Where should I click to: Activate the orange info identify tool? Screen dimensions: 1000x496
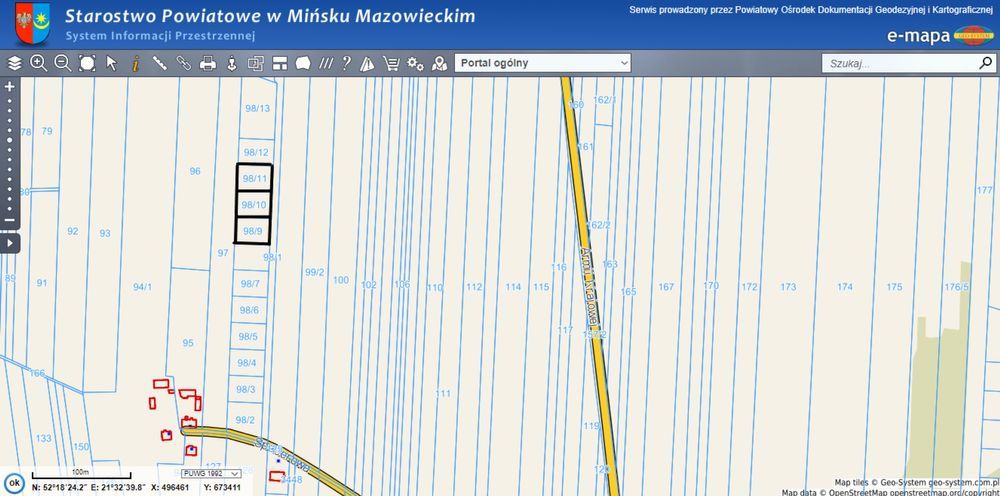click(135, 63)
